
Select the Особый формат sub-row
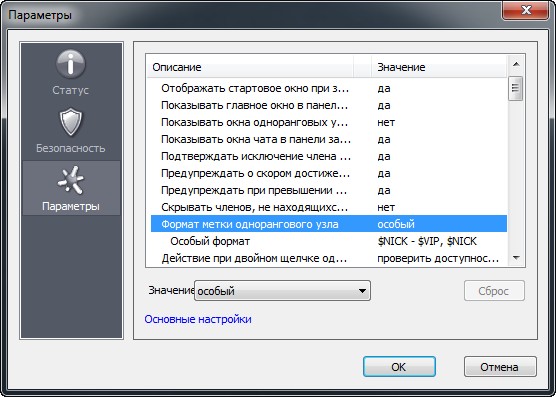pyautogui.click(x=329, y=241)
